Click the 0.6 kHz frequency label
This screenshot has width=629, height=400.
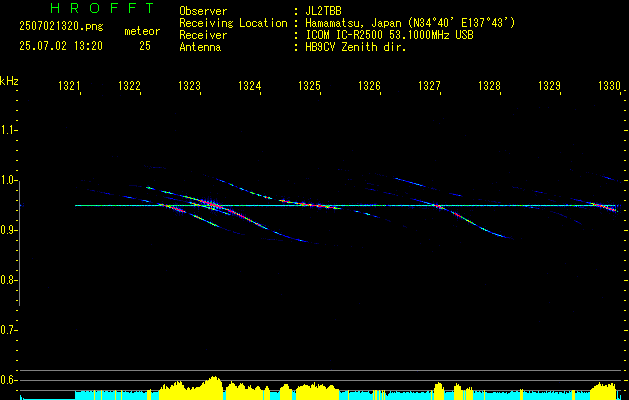[x=8, y=380]
